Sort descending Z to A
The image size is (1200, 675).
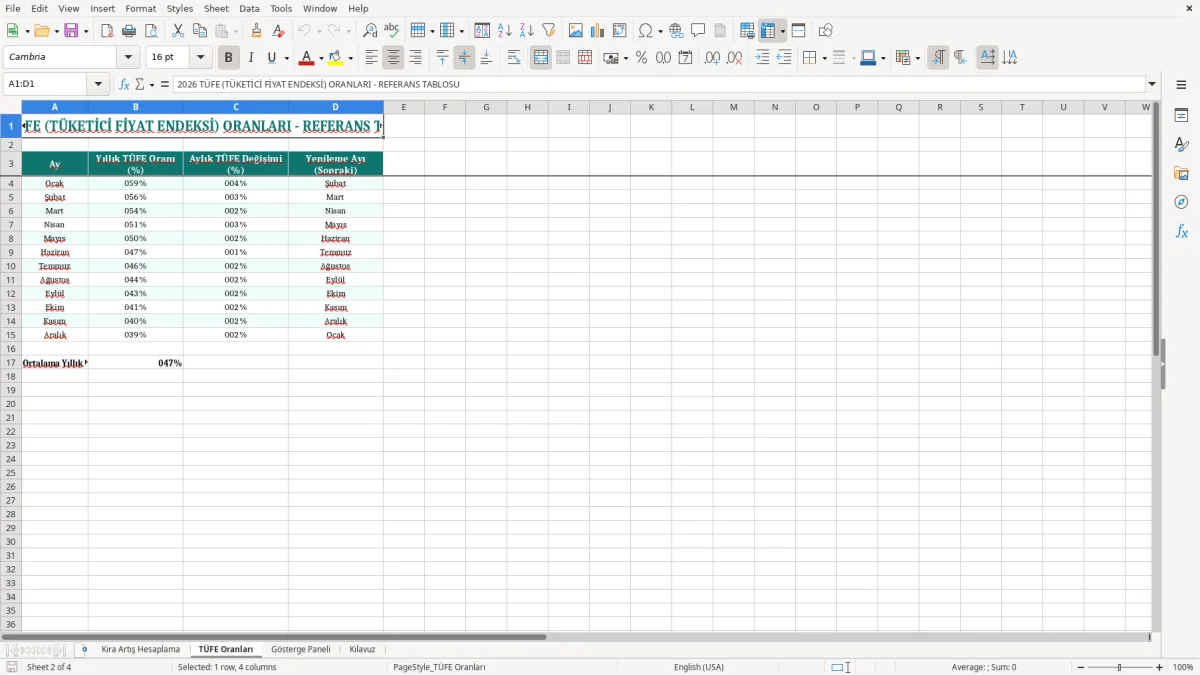[x=526, y=31]
